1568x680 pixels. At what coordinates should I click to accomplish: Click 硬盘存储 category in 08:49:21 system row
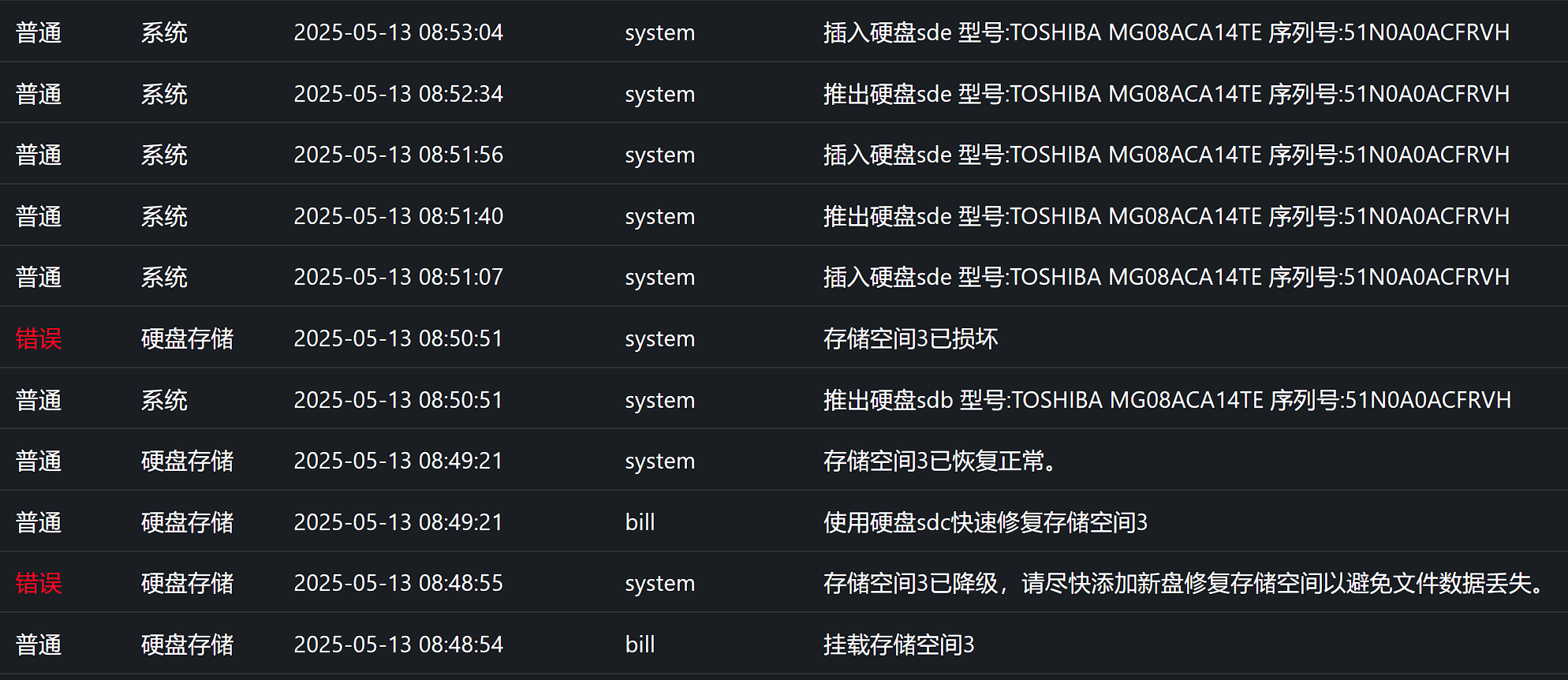187,461
